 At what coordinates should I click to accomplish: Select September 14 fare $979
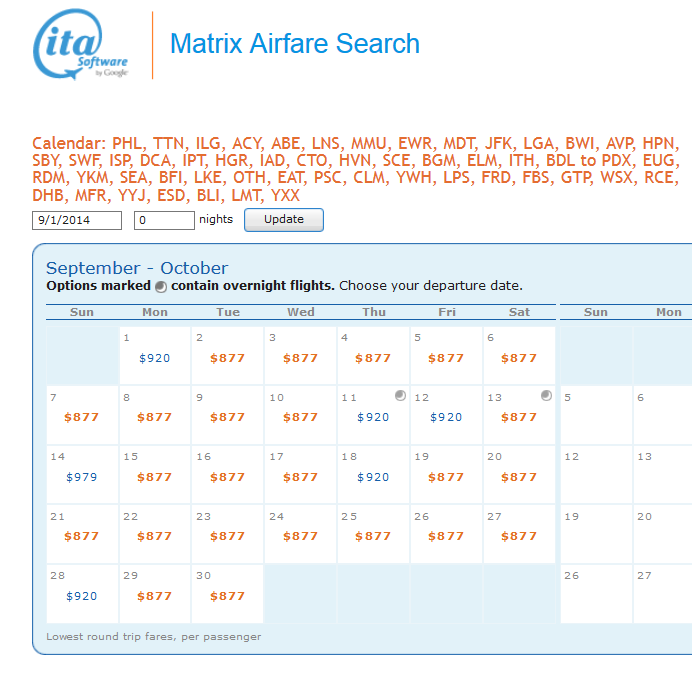coord(81,477)
